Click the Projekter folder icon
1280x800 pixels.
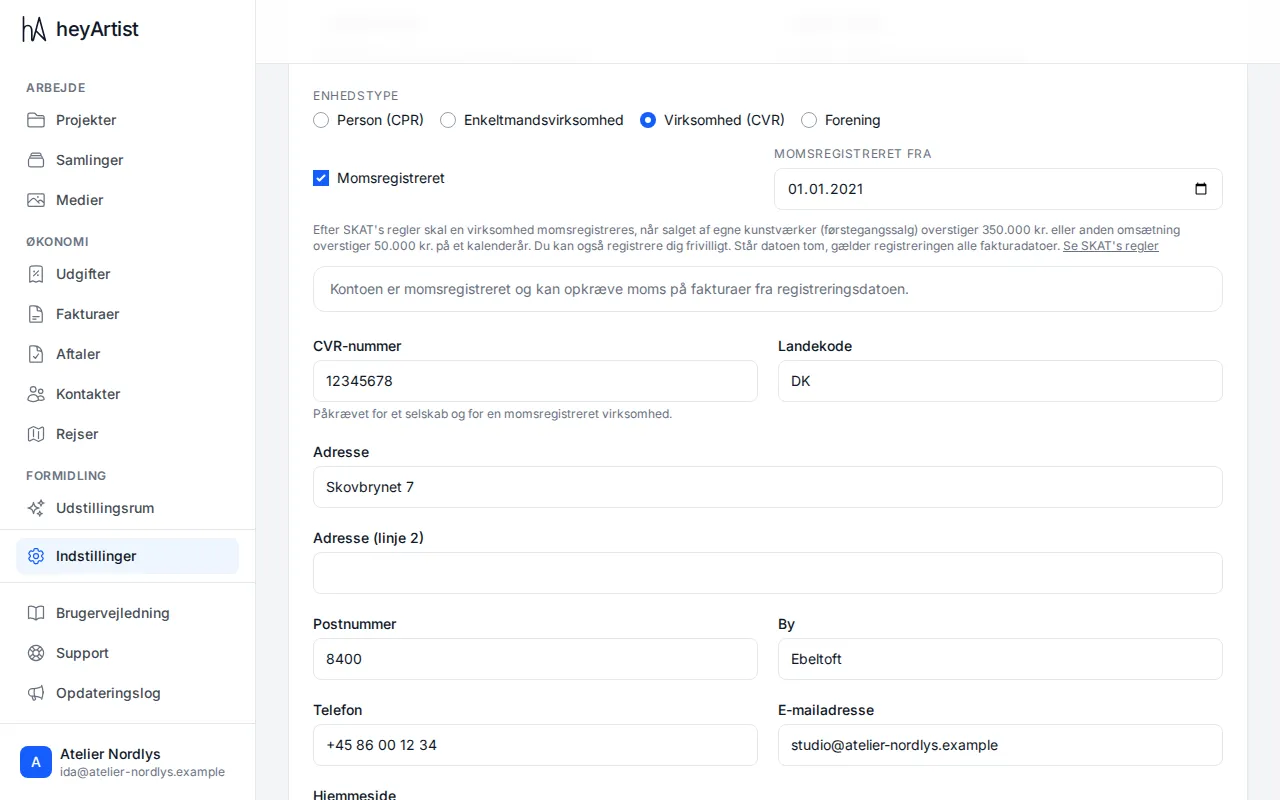click(36, 120)
